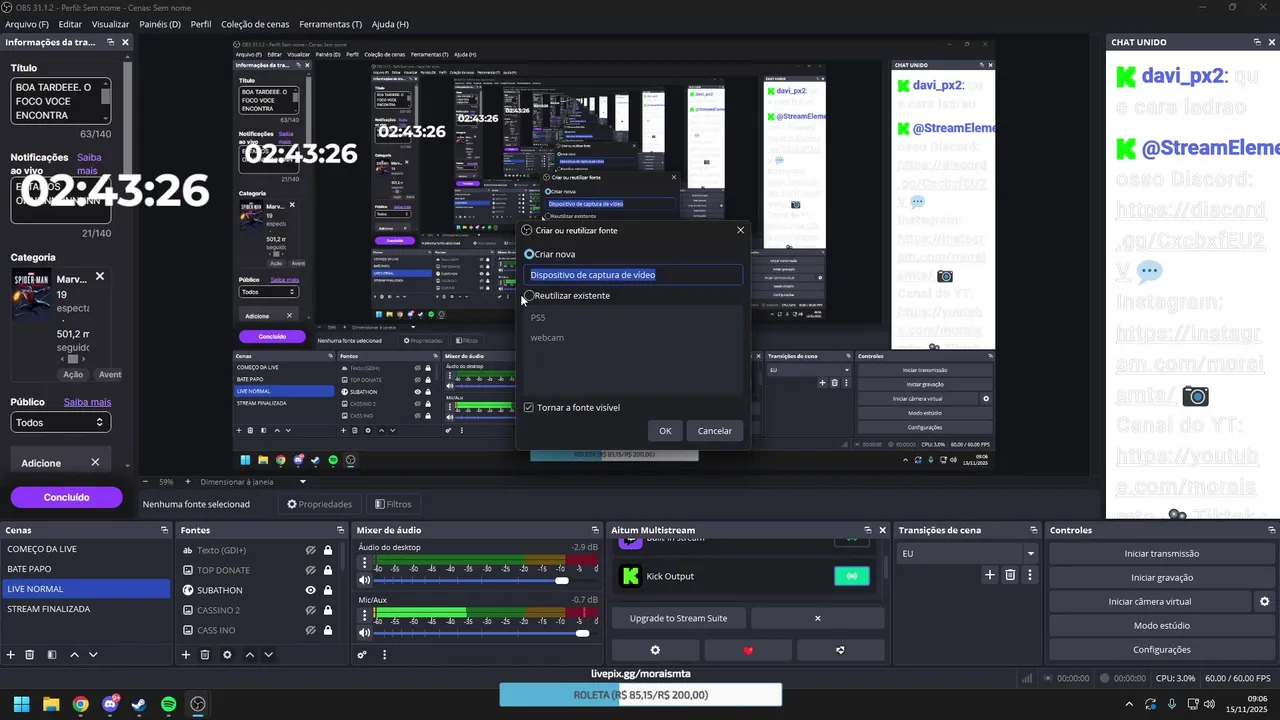Open Coleção de cenas menu
1280x720 pixels.
pos(257,24)
